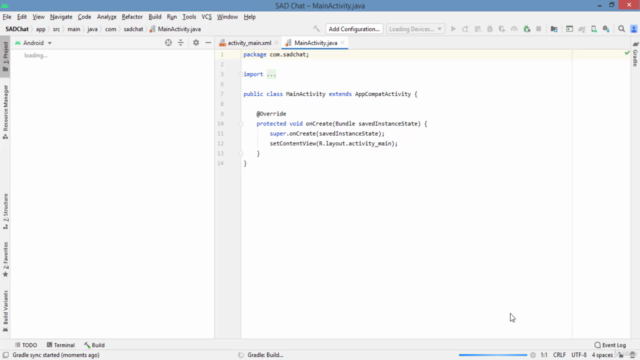Toggle the Favorites sidebar tab
This screenshot has width=640, height=360.
[x=5, y=260]
